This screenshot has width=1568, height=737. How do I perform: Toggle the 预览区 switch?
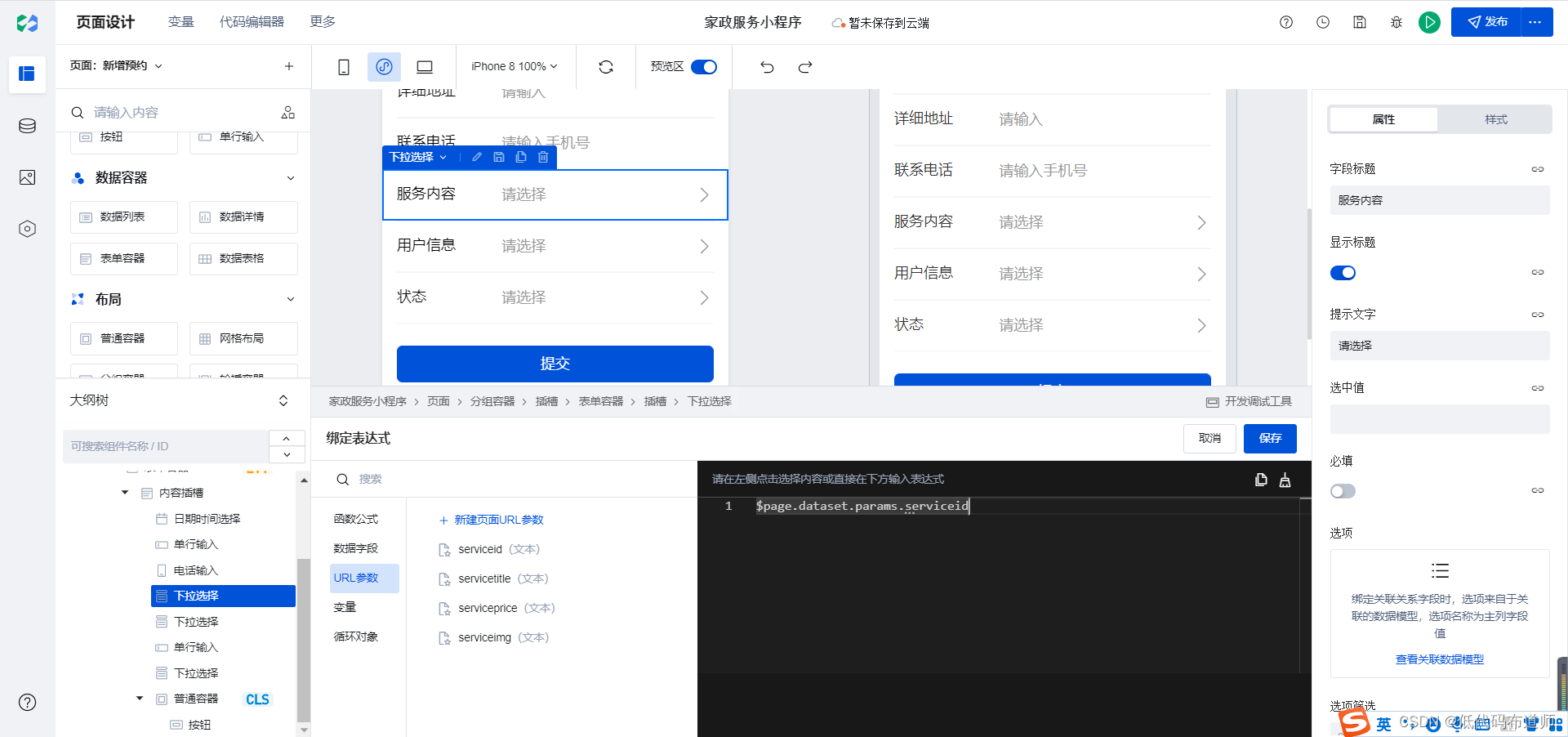click(x=704, y=67)
